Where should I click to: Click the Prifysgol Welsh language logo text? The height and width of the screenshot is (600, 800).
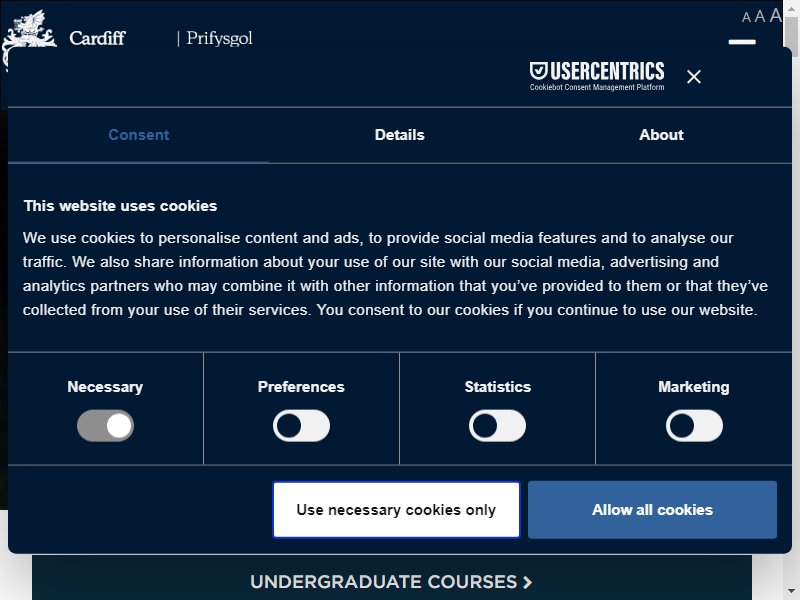219,38
